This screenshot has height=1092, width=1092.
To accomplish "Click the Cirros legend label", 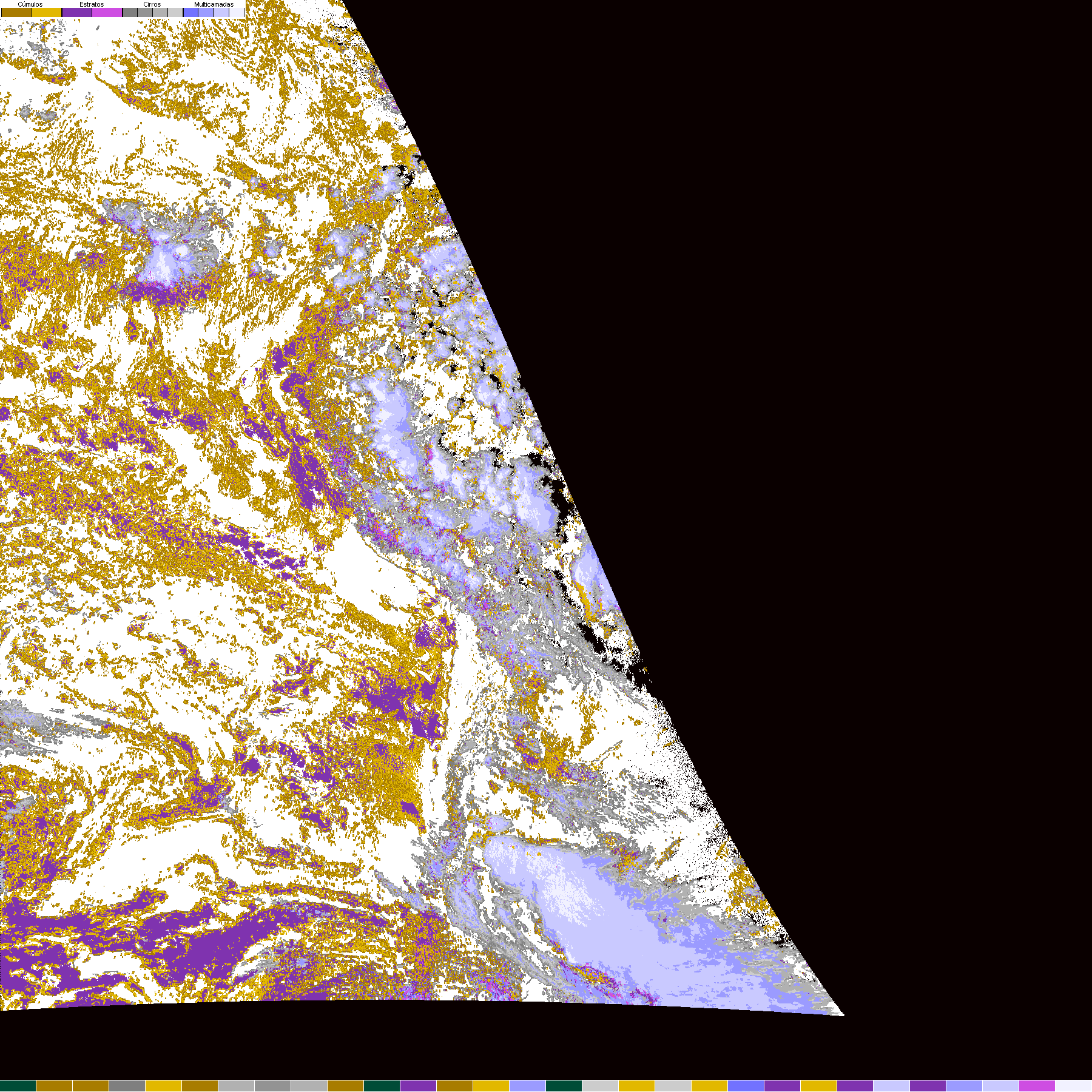I will tap(152, 4).
